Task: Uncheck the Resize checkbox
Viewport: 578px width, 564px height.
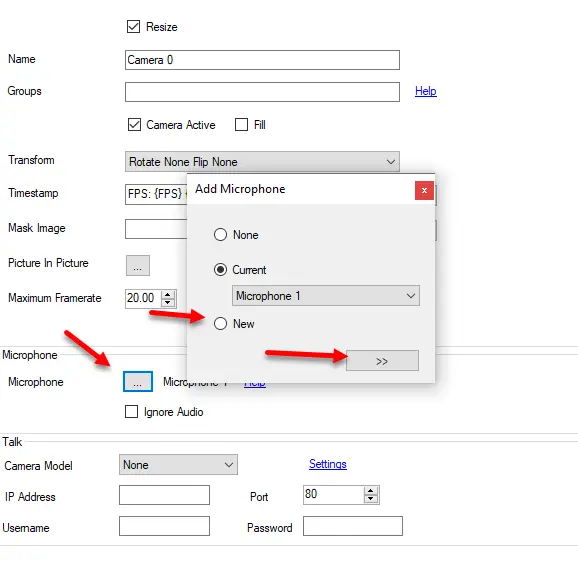Action: click(x=133, y=27)
